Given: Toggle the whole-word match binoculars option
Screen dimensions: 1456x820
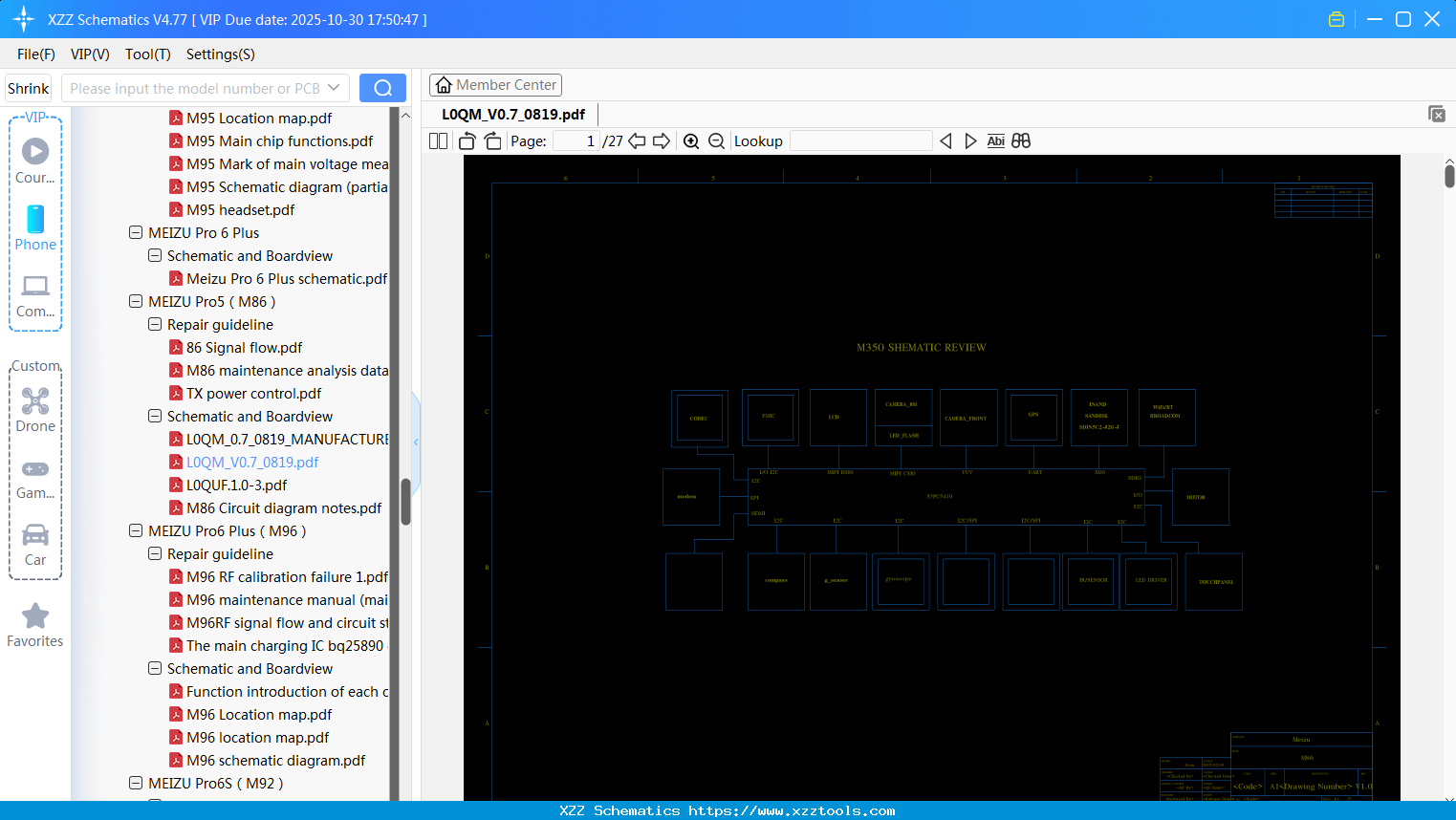Looking at the screenshot, I should (1020, 140).
